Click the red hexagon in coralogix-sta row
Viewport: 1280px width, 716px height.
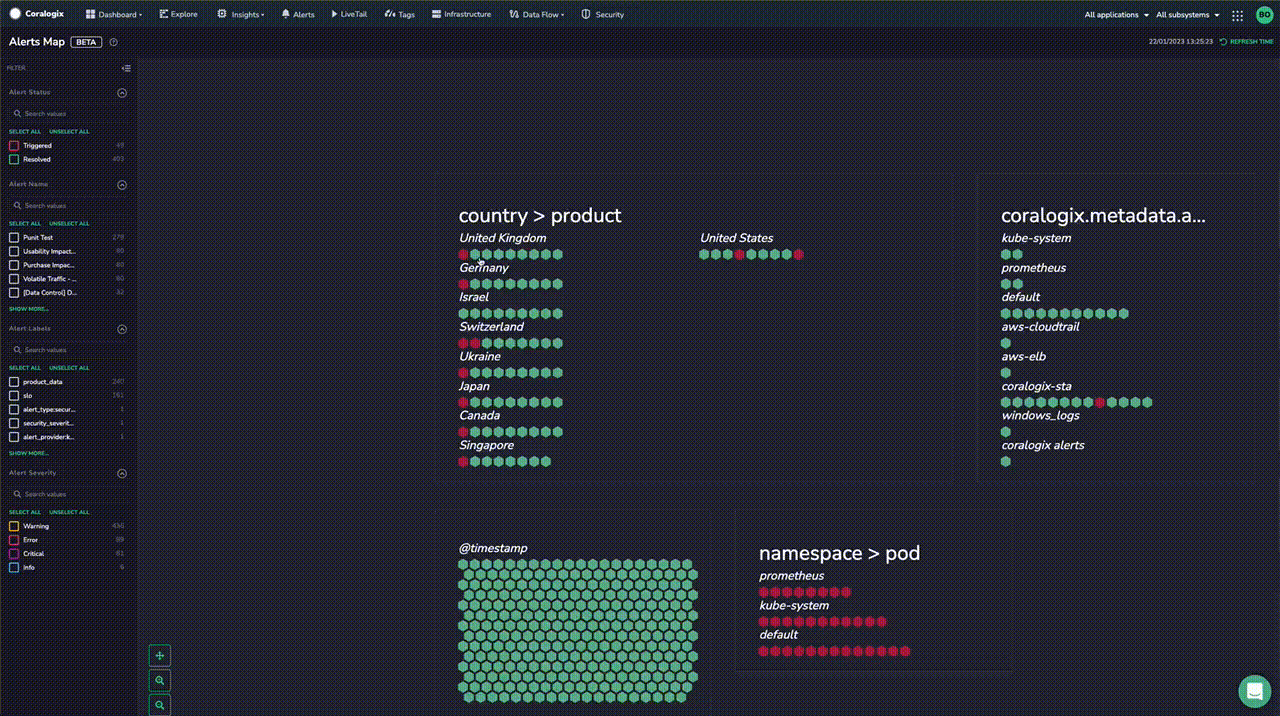click(1100, 402)
